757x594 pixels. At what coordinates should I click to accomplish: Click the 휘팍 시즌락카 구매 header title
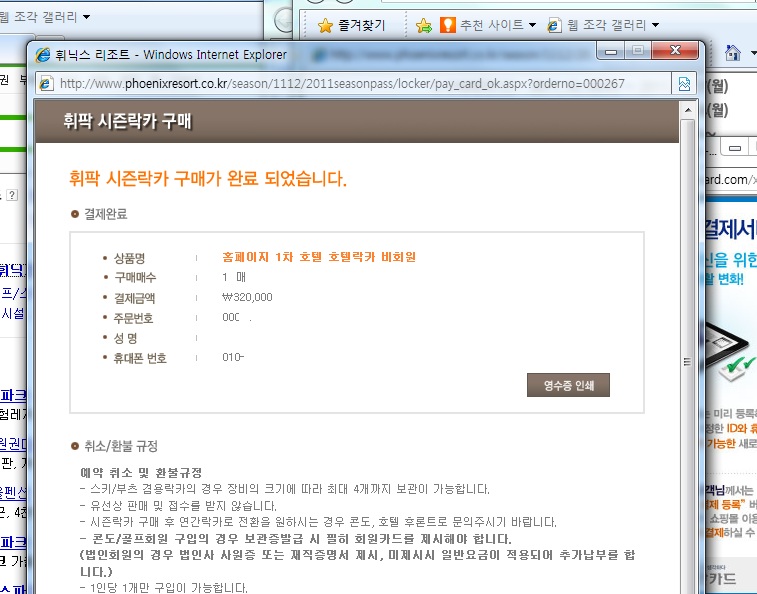[x=127, y=121]
